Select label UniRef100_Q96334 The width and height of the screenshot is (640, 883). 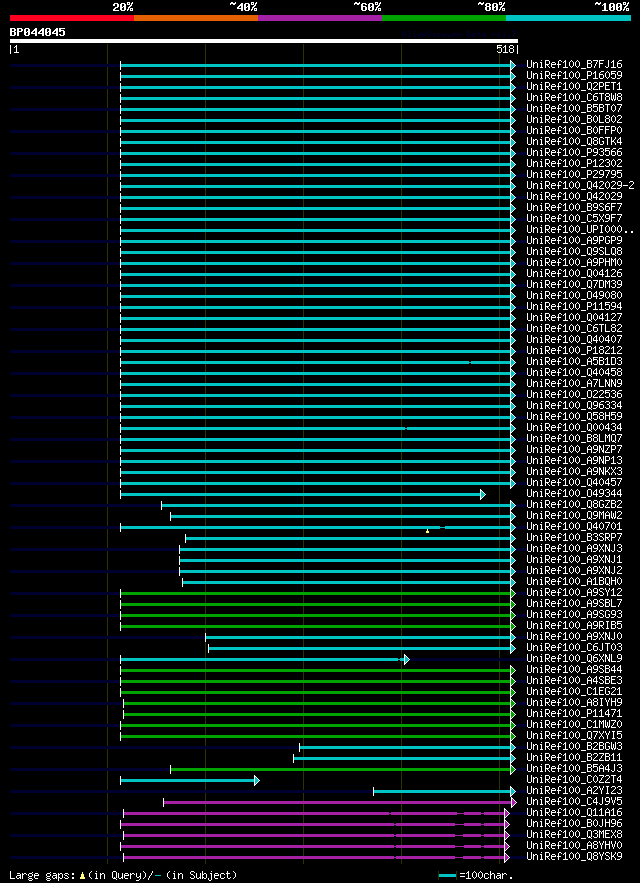574,405
